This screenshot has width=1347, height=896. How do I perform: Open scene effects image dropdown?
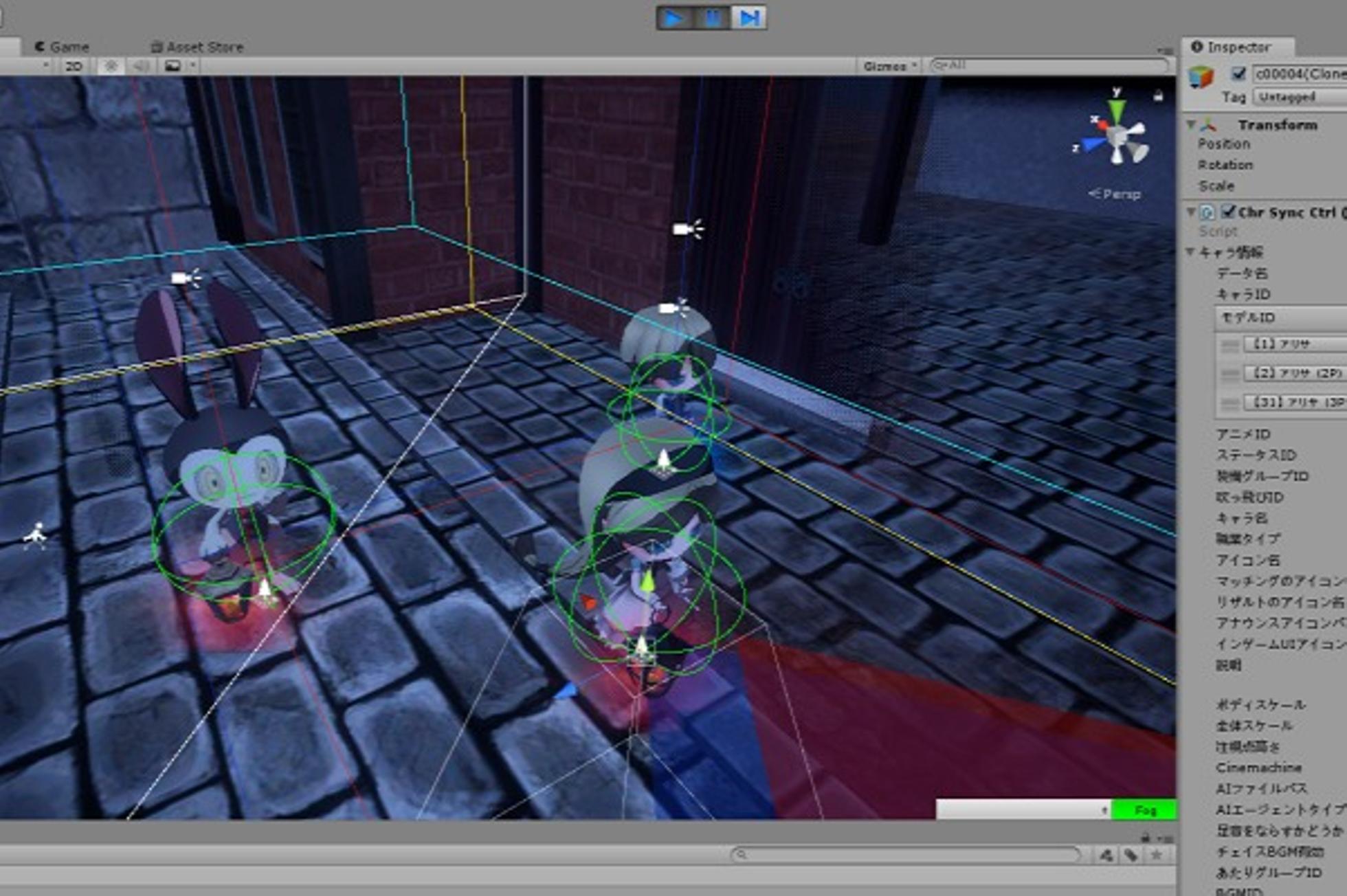click(172, 66)
